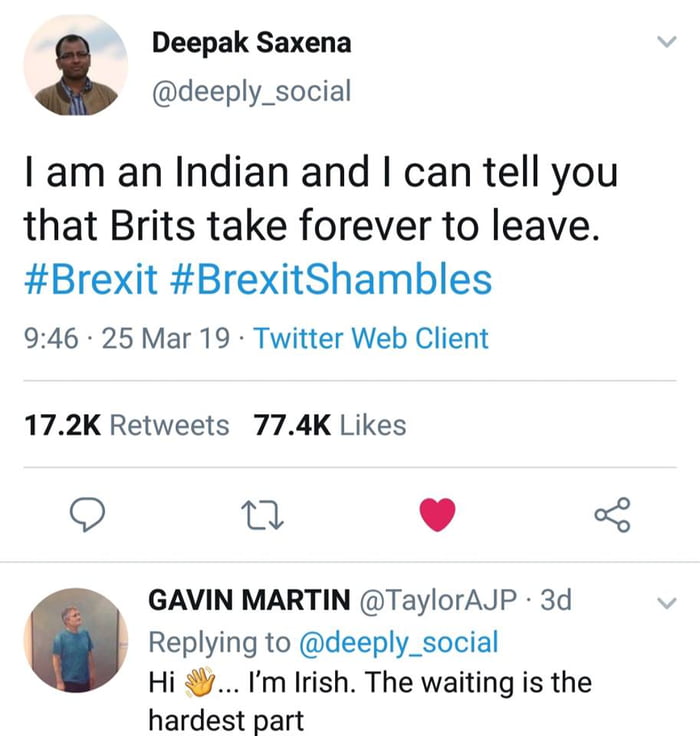Screen dimensions: 700x736
Task: Click the GAVIN MARTIN display name
Action: (249, 602)
